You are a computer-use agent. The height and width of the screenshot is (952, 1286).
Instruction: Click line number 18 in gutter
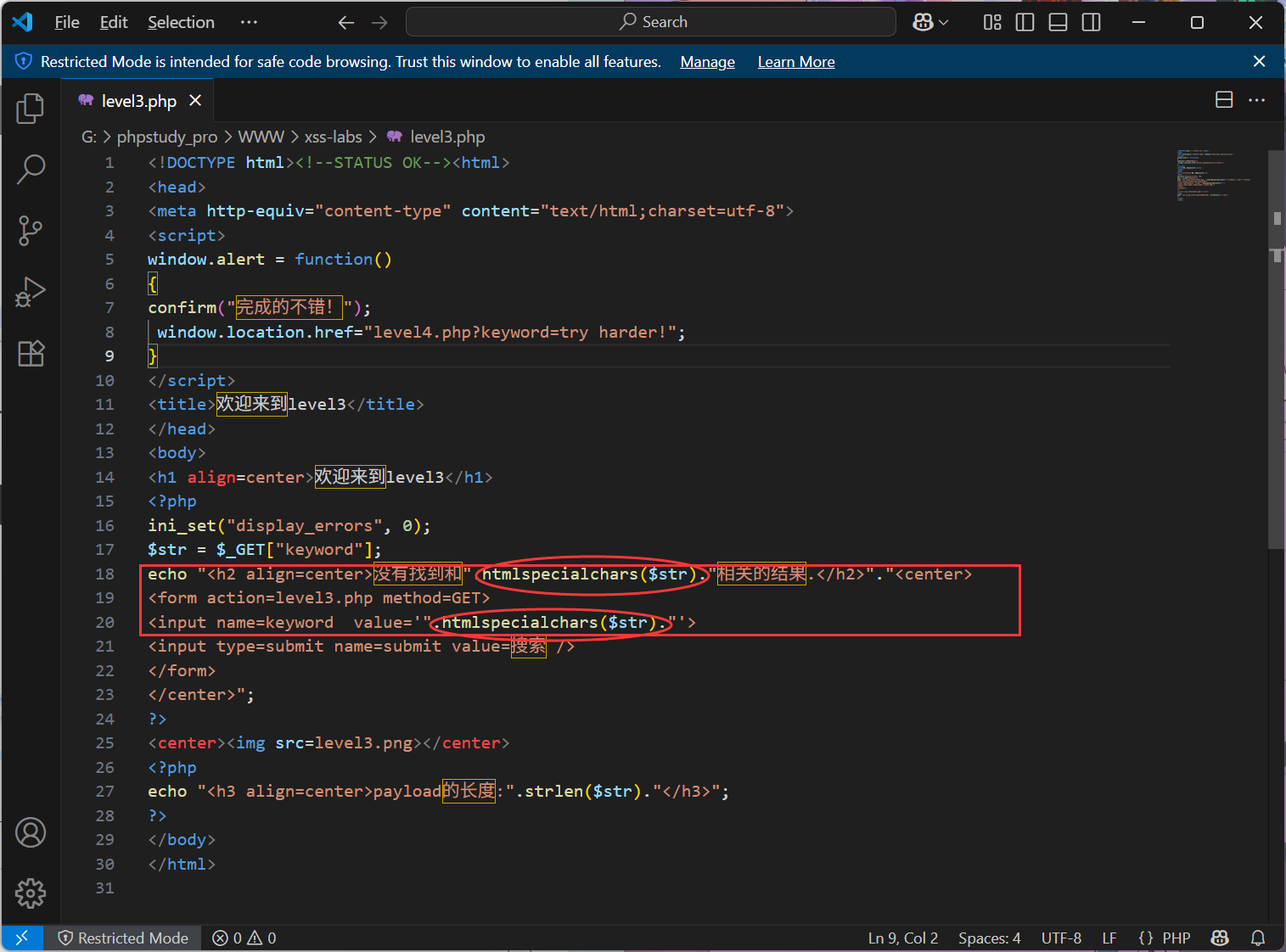point(104,574)
